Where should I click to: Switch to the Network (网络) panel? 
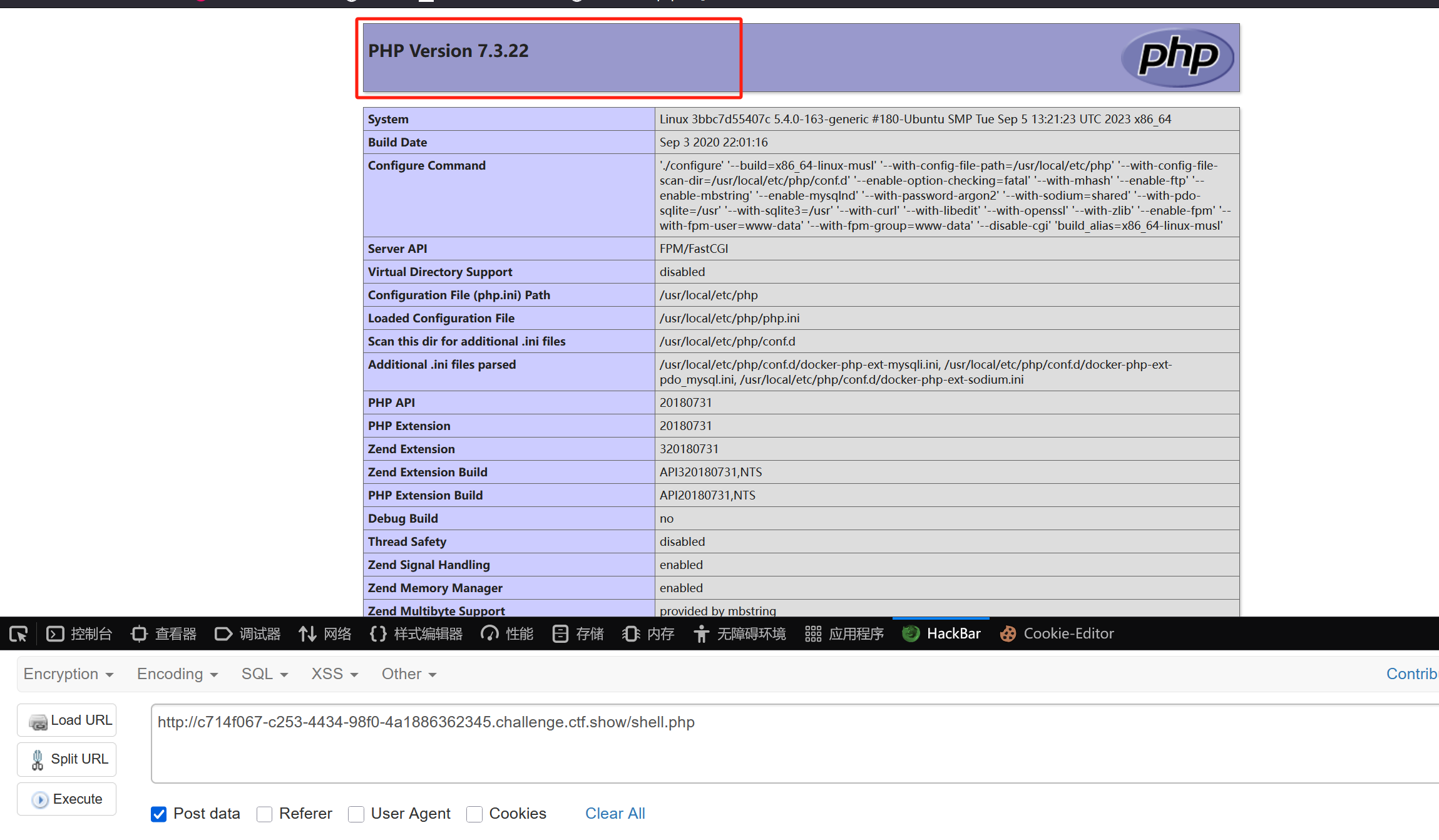coord(325,634)
